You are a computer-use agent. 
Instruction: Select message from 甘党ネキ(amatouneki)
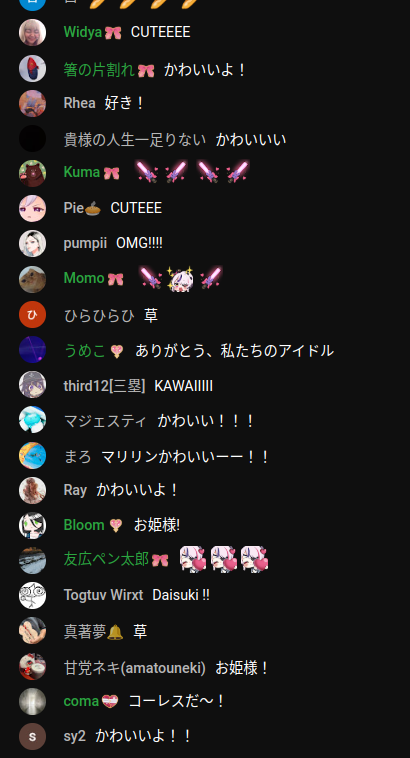pyautogui.click(x=241, y=668)
